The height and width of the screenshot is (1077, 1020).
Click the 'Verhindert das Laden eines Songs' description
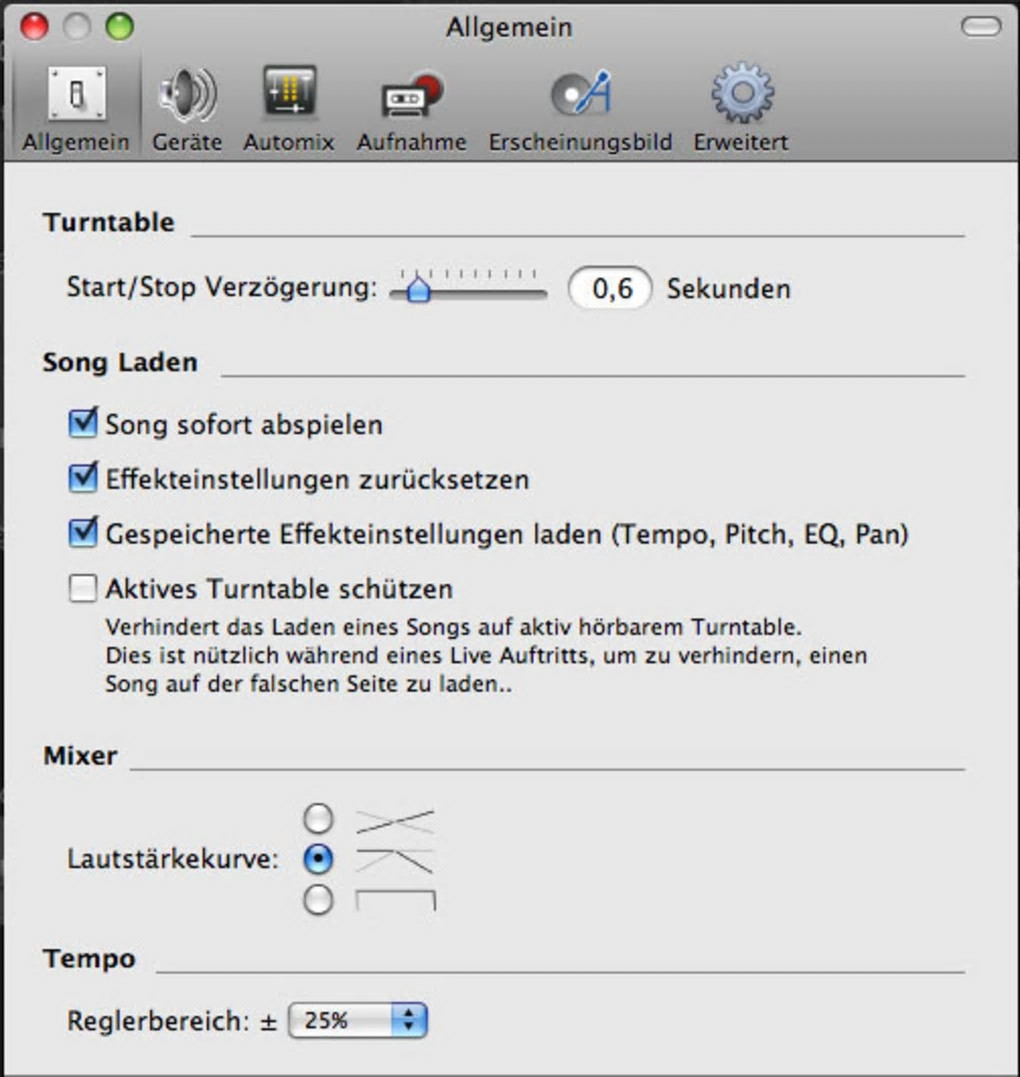pos(486,655)
